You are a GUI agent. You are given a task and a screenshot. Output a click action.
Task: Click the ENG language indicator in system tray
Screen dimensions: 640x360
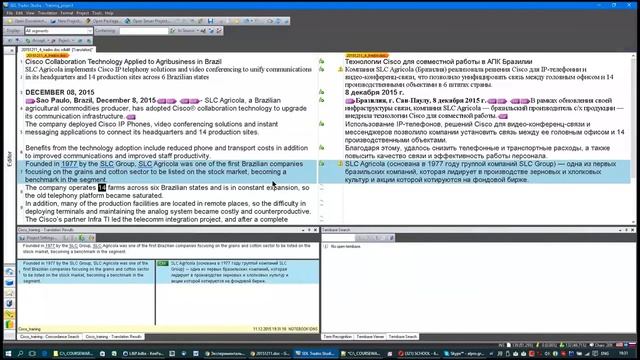pyautogui.click(x=605, y=353)
